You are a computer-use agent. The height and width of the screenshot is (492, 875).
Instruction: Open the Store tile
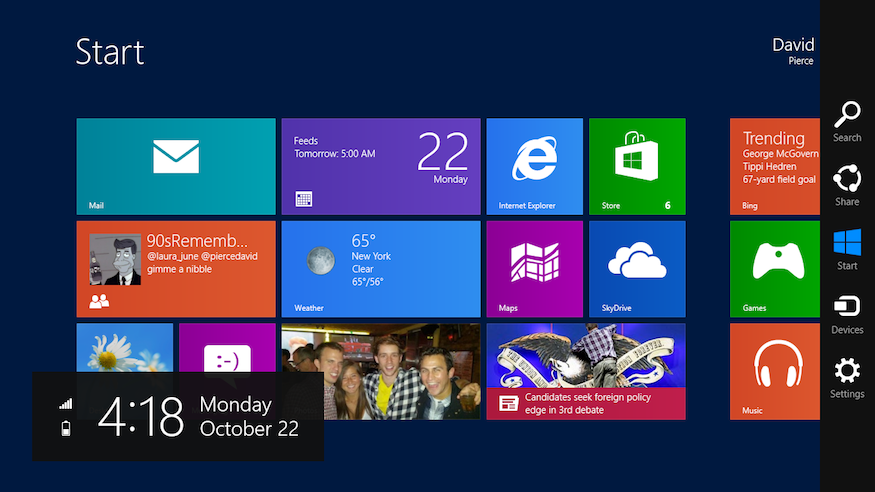tap(636, 165)
